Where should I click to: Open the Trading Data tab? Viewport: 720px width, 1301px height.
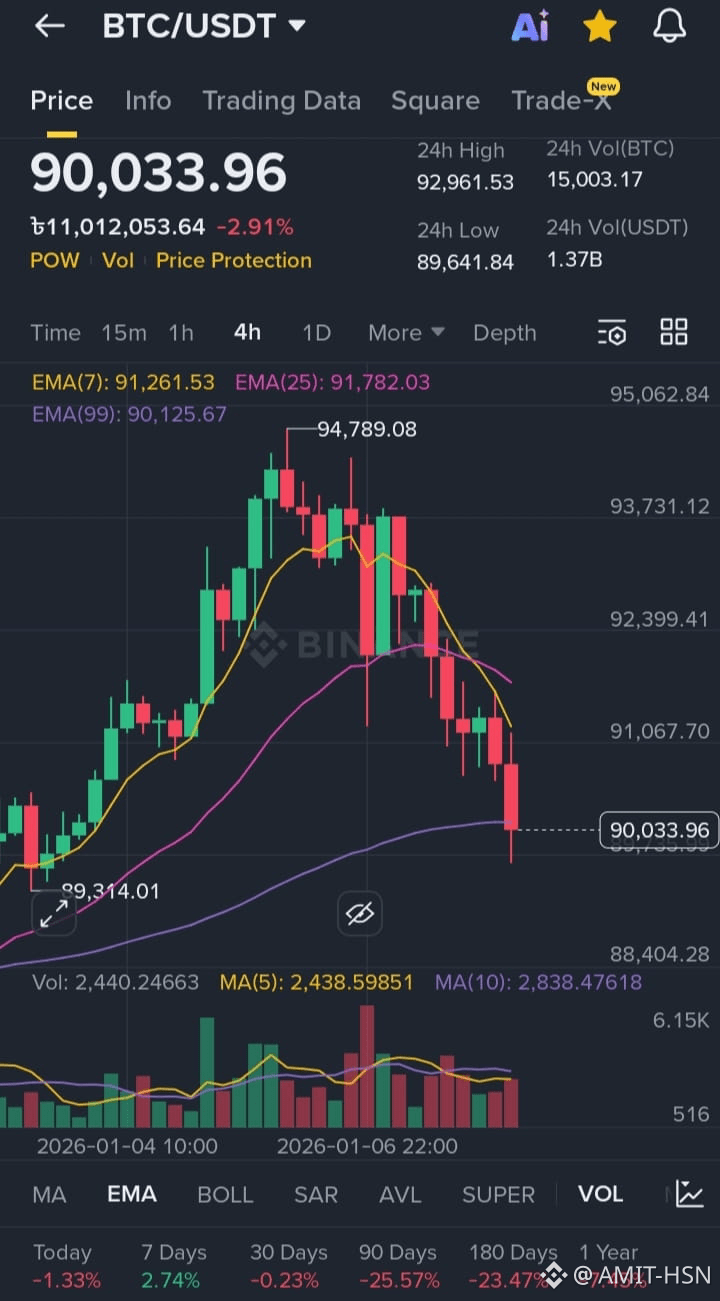[x=281, y=100]
